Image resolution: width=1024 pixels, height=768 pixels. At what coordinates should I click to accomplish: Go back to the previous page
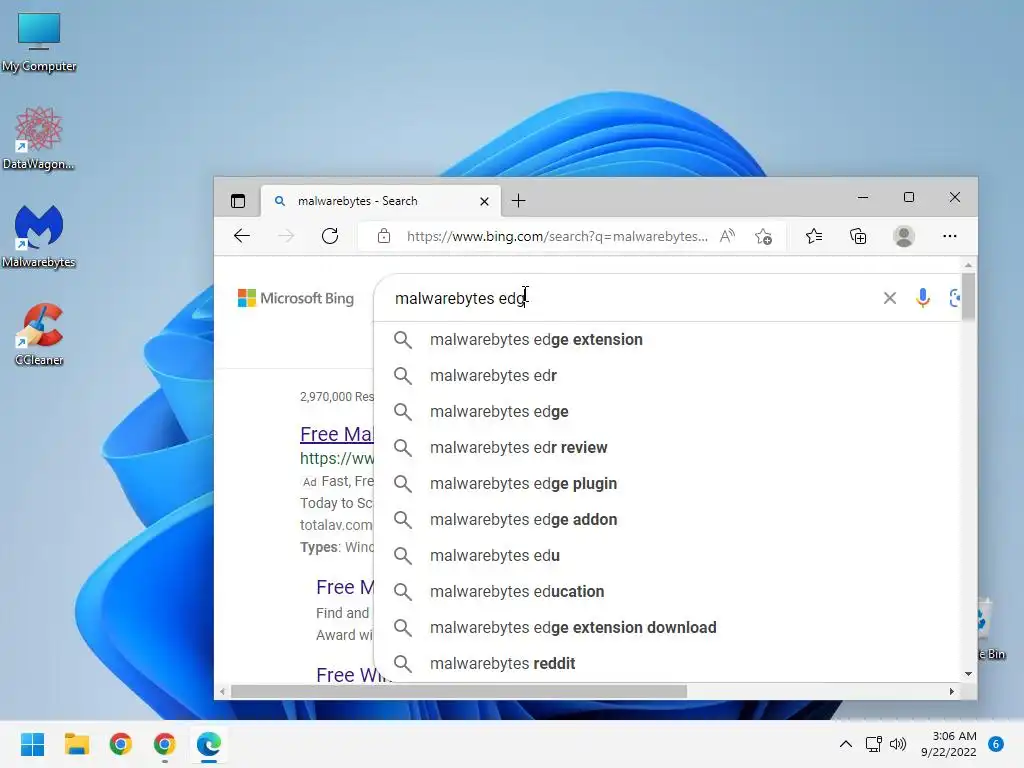(x=242, y=236)
